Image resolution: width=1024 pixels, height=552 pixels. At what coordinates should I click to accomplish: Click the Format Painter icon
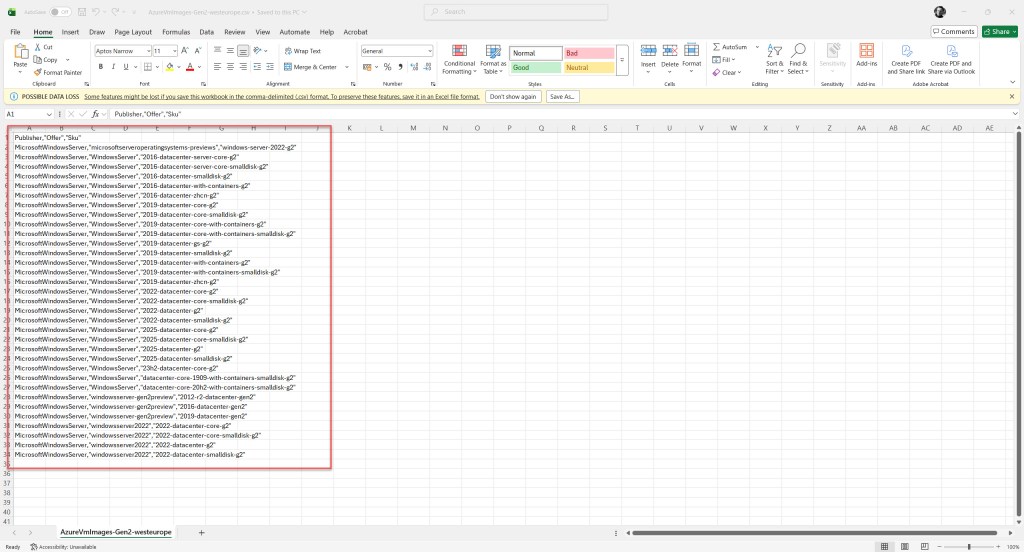click(37, 72)
